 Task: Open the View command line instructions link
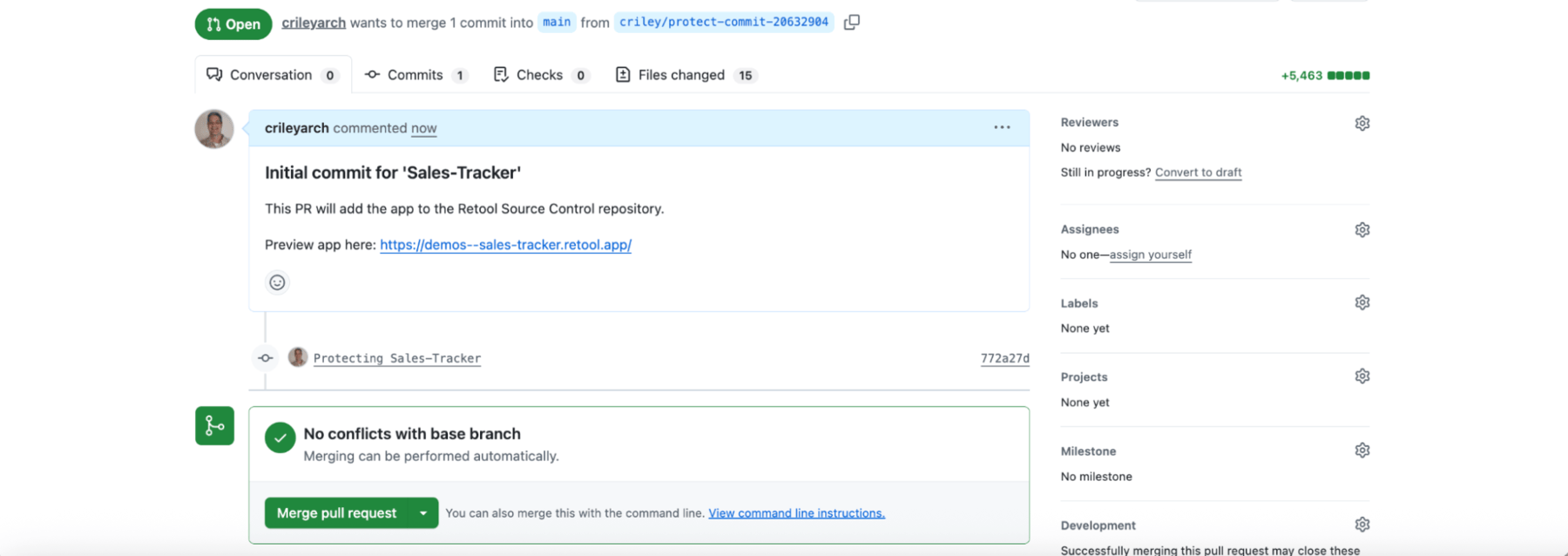tap(796, 513)
